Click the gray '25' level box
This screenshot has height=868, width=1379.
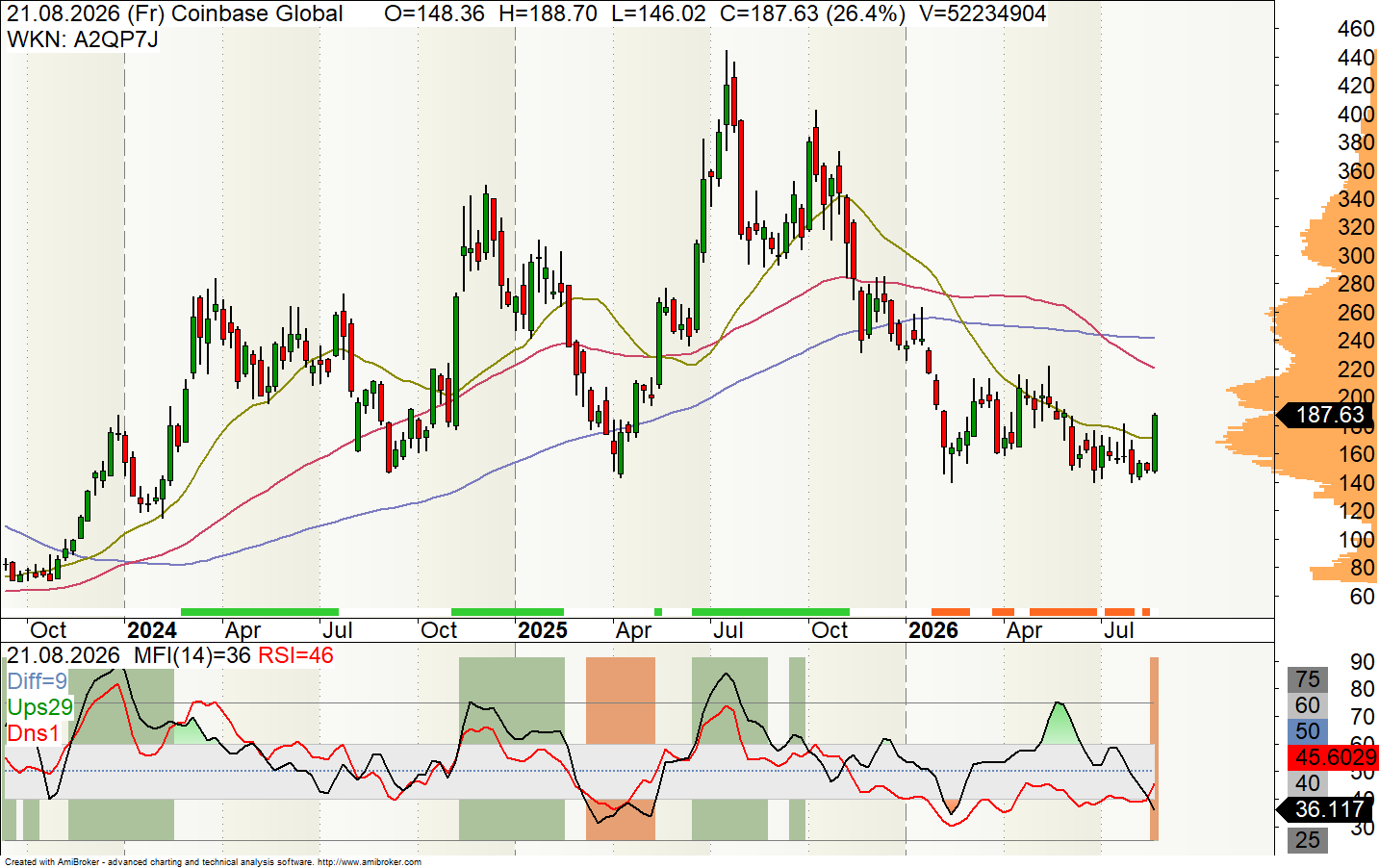(x=1308, y=840)
